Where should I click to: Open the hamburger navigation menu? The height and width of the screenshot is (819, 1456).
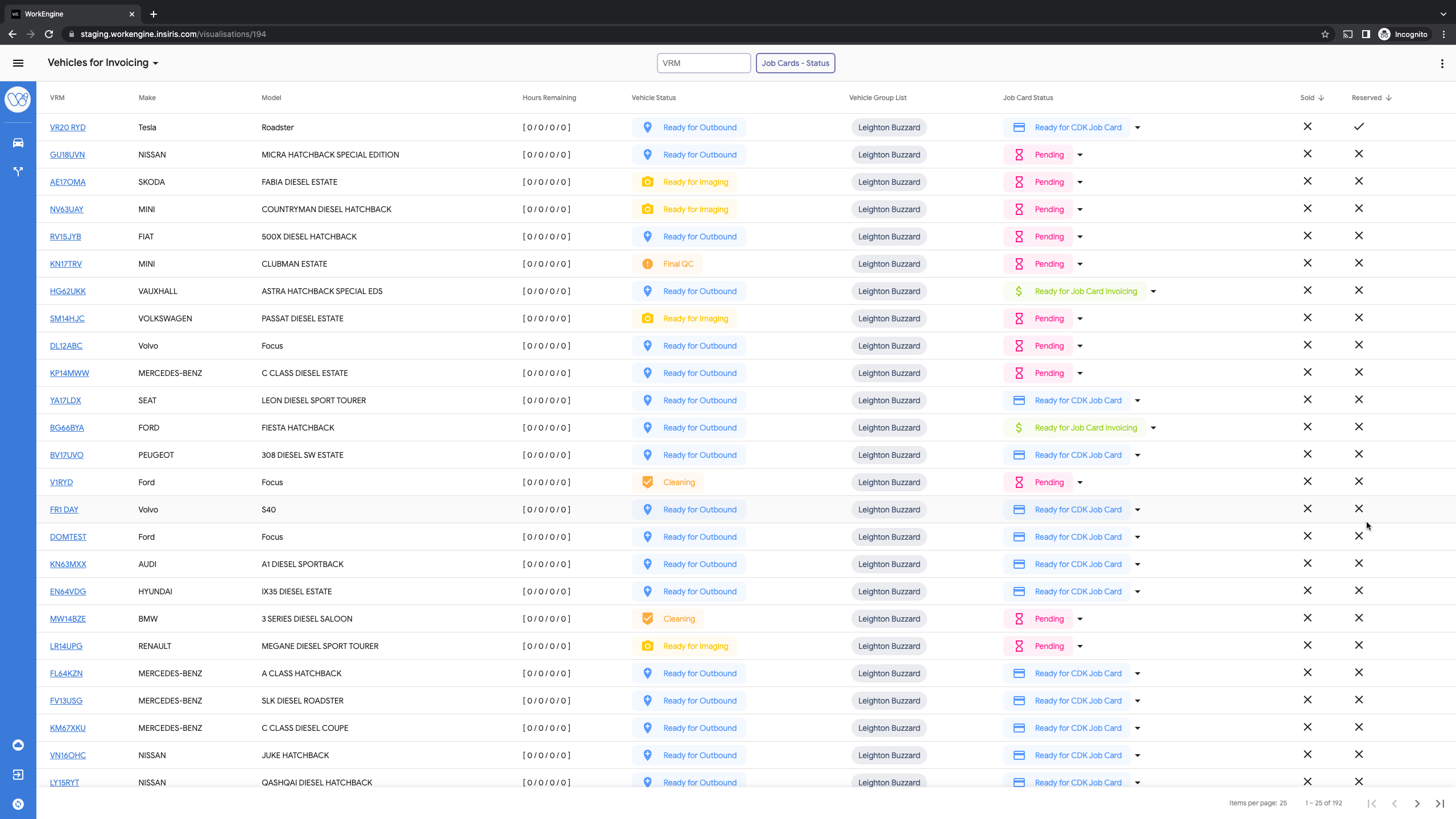point(18,63)
